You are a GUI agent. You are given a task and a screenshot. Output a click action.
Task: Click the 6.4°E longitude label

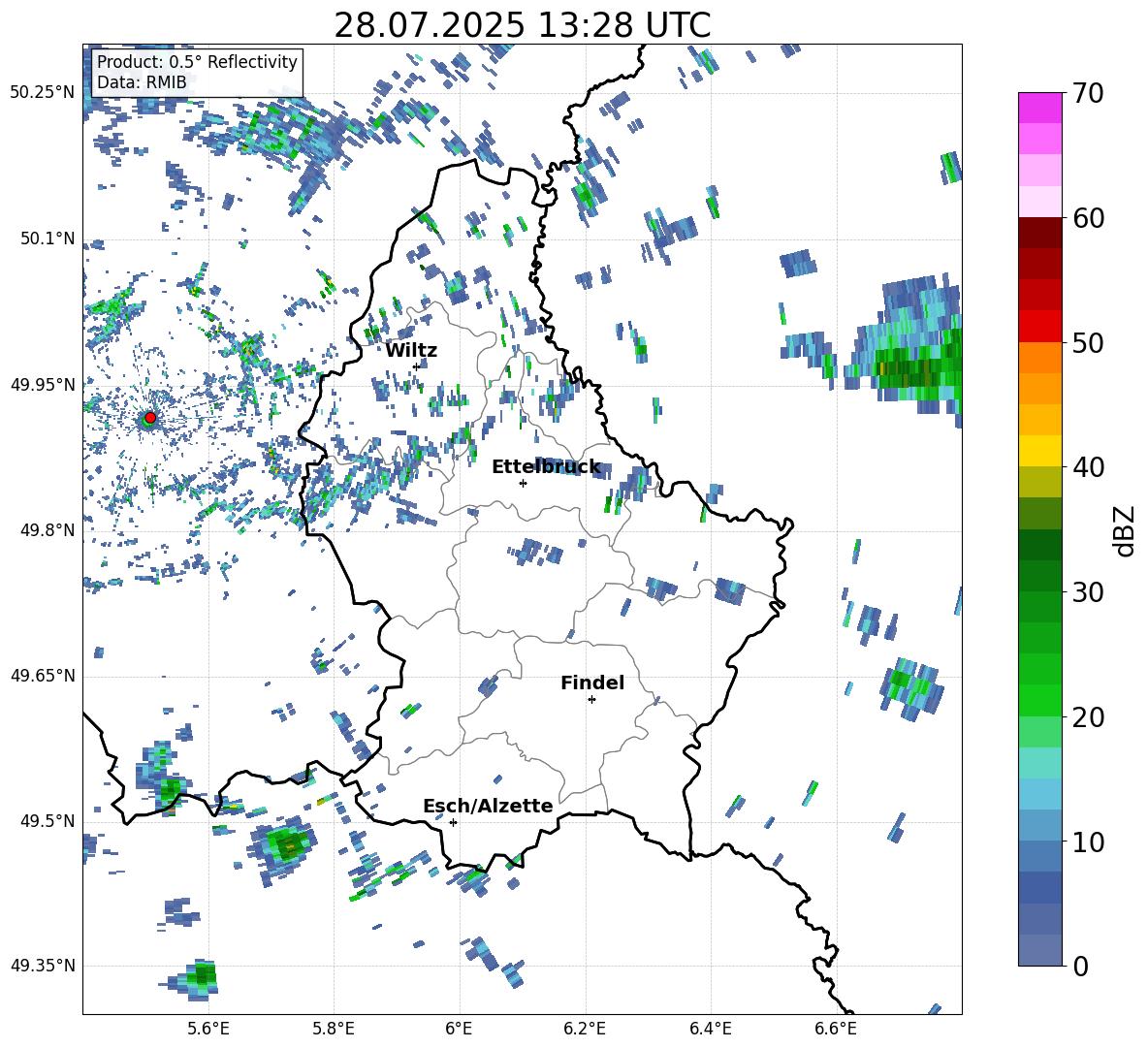[710, 1029]
